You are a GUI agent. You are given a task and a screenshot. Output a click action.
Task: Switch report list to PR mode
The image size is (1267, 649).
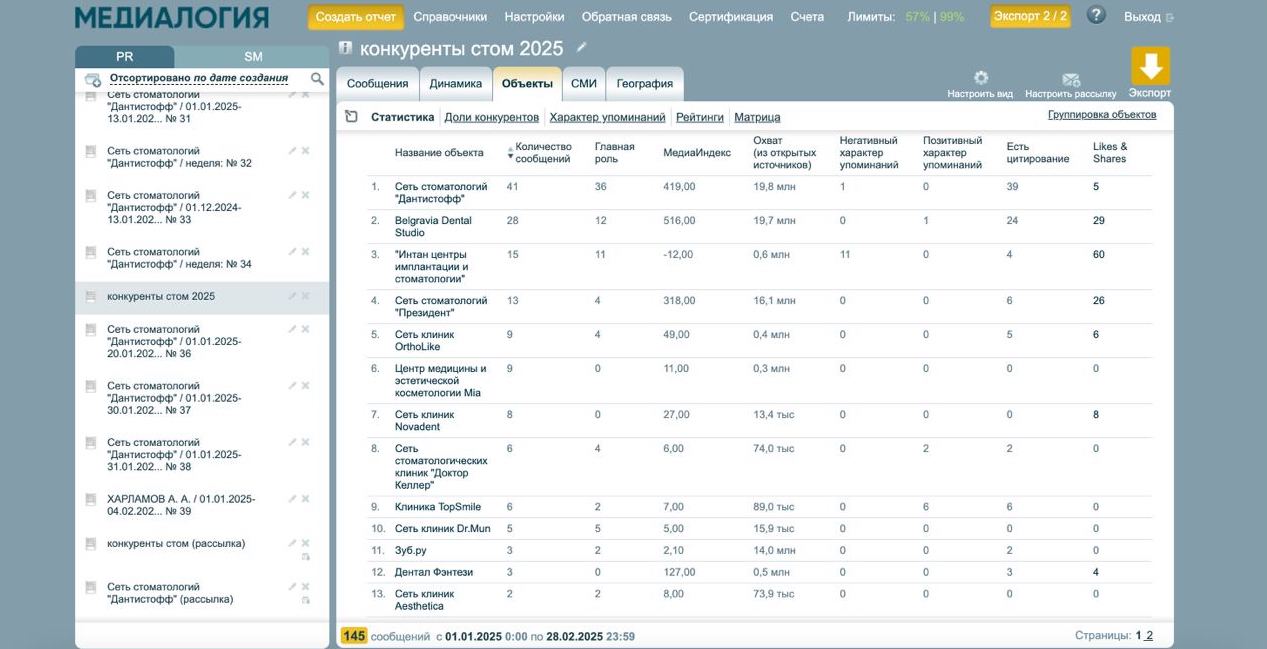124,57
